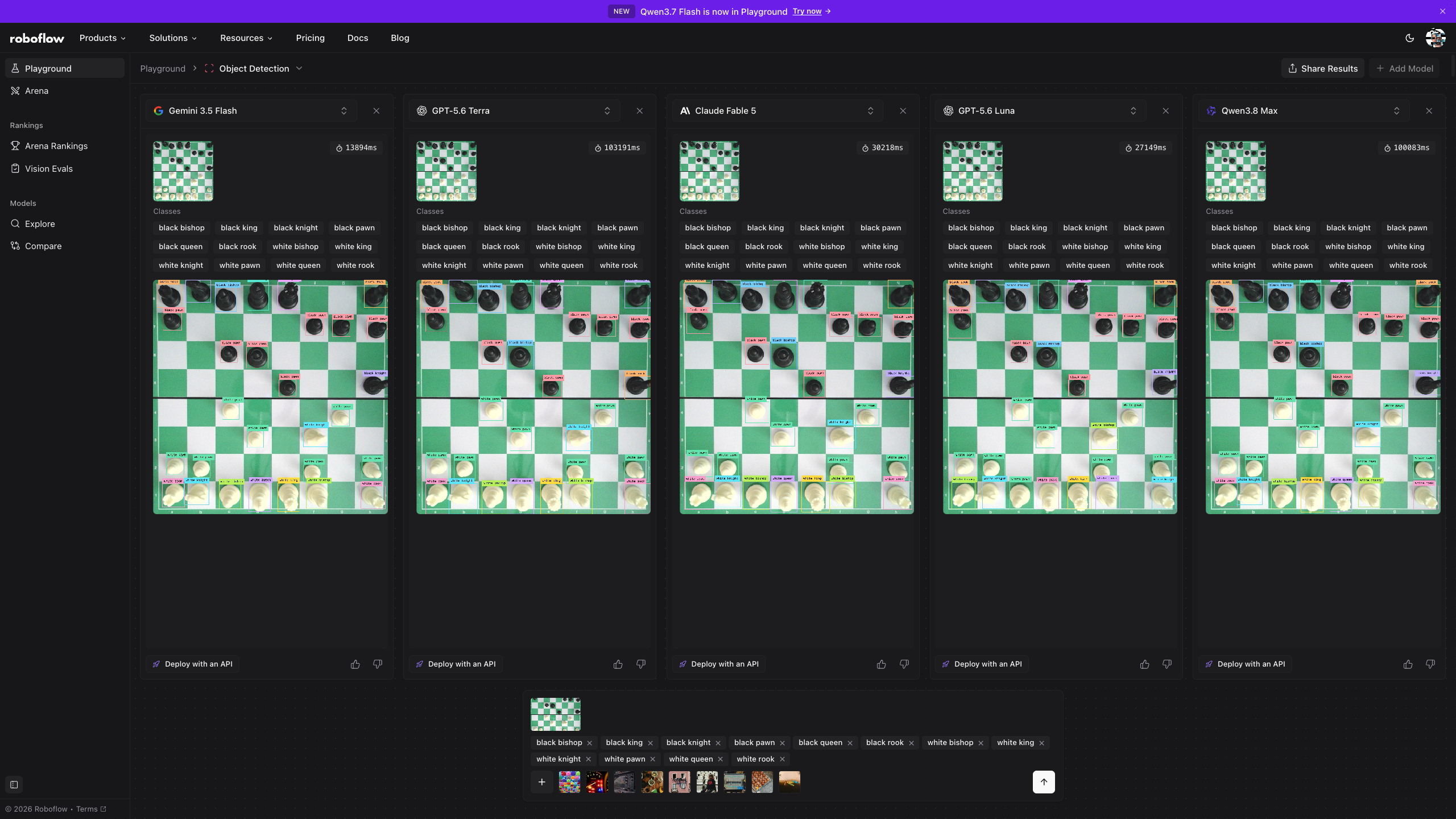
Task: Remove the white rook class tag
Action: 783,759
